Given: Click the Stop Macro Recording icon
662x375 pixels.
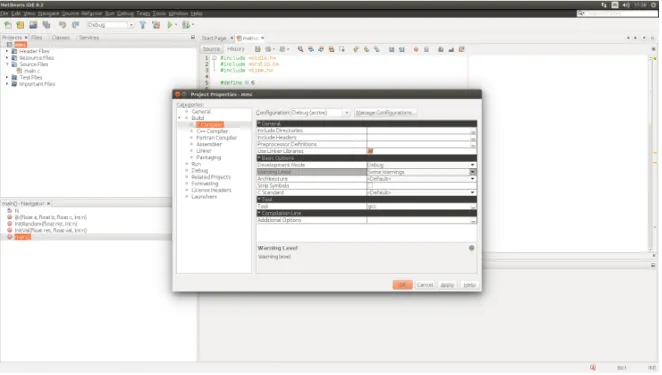Looking at the screenshot, I should [426, 49].
